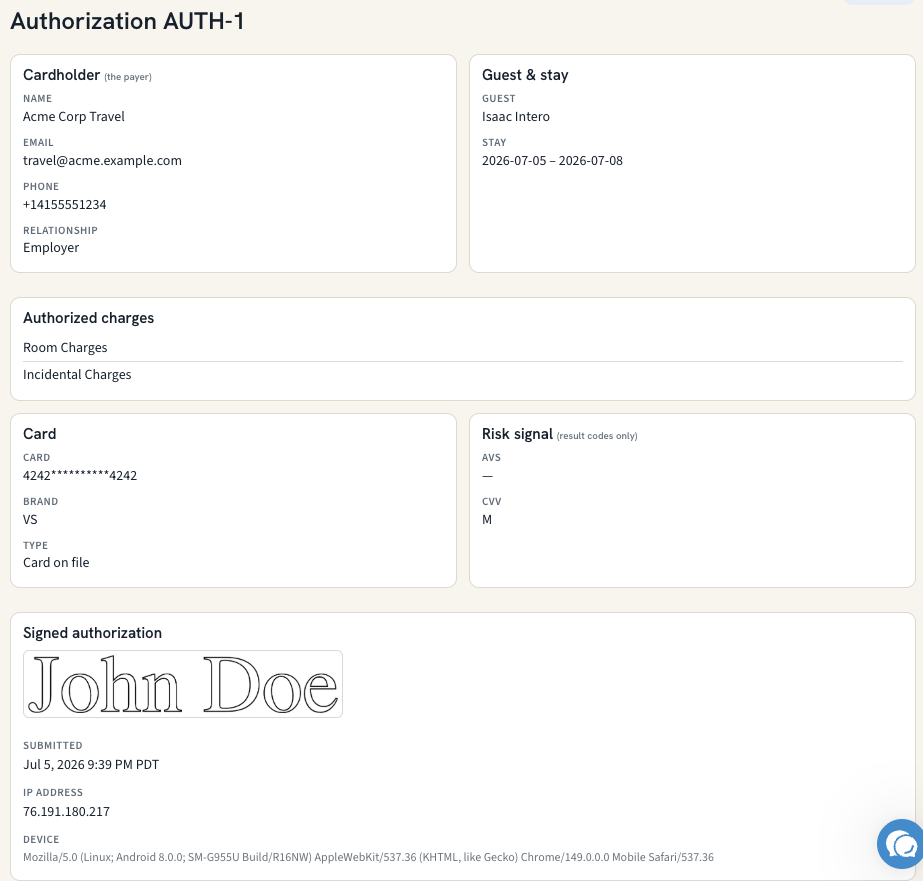Click the Room Charges row

[463, 348]
